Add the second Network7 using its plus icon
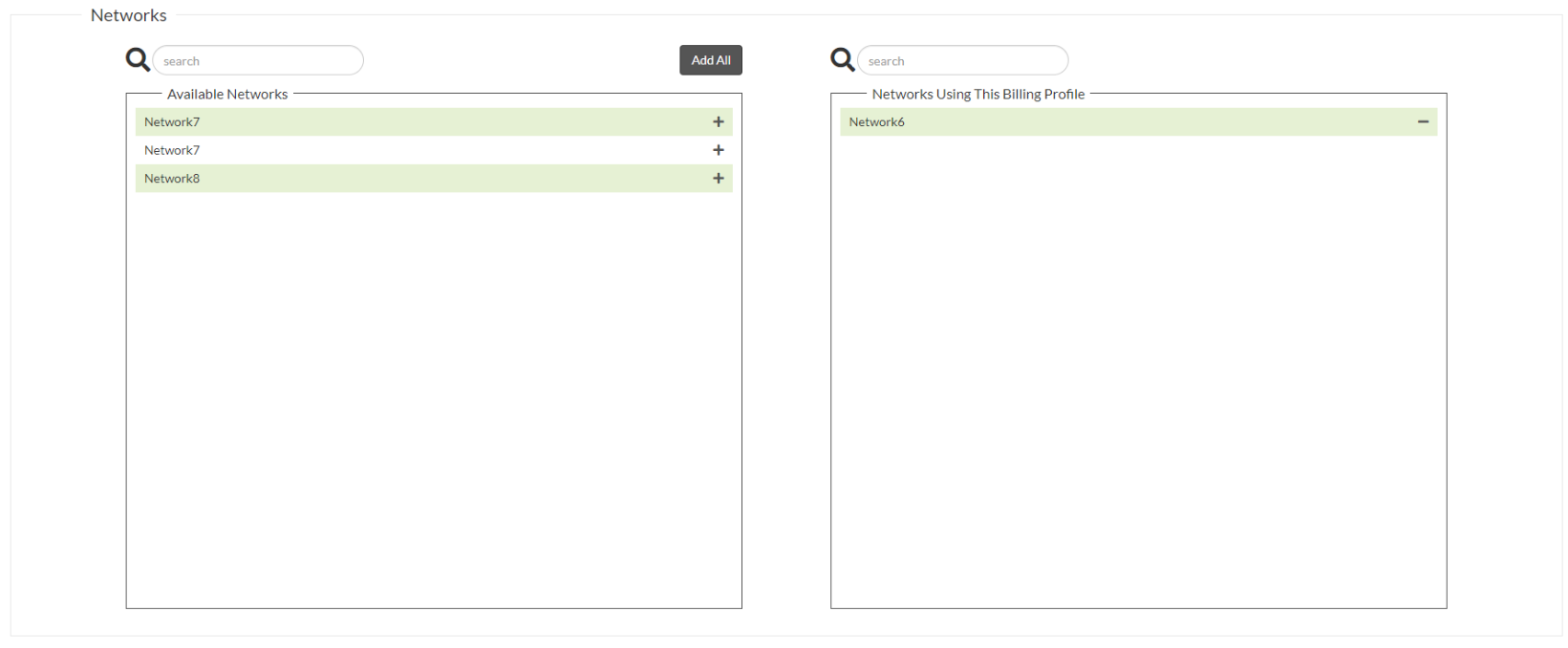The width and height of the screenshot is (1568, 648). pyautogui.click(x=719, y=150)
